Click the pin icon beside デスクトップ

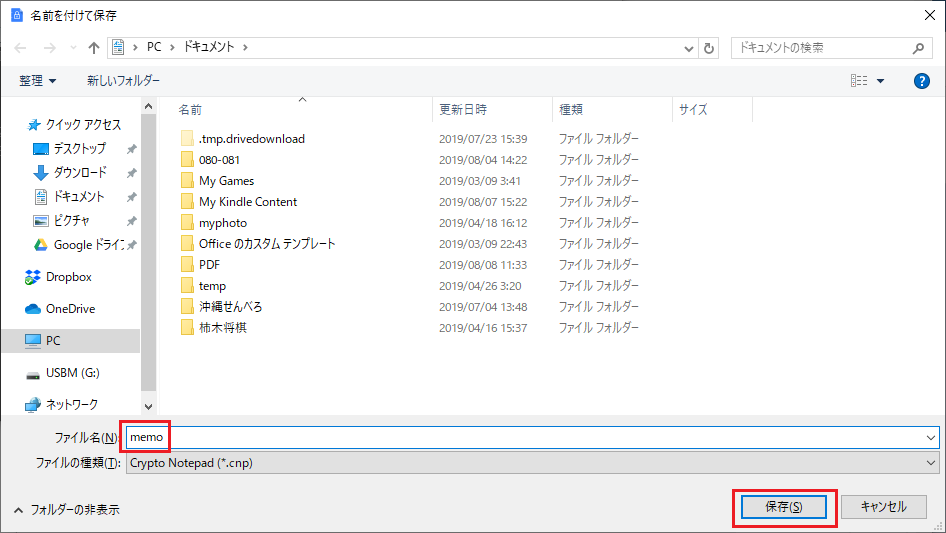point(132,148)
